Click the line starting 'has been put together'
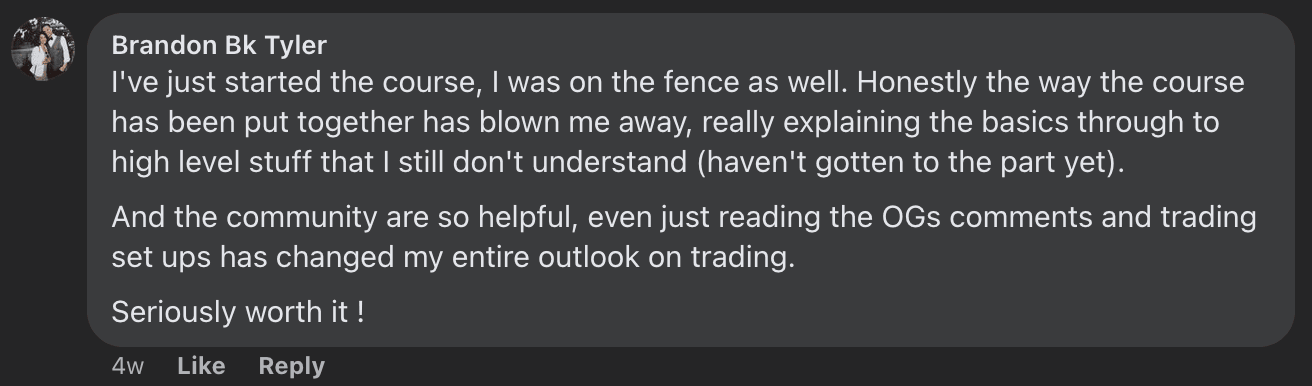This screenshot has width=1312, height=386. coord(666,122)
